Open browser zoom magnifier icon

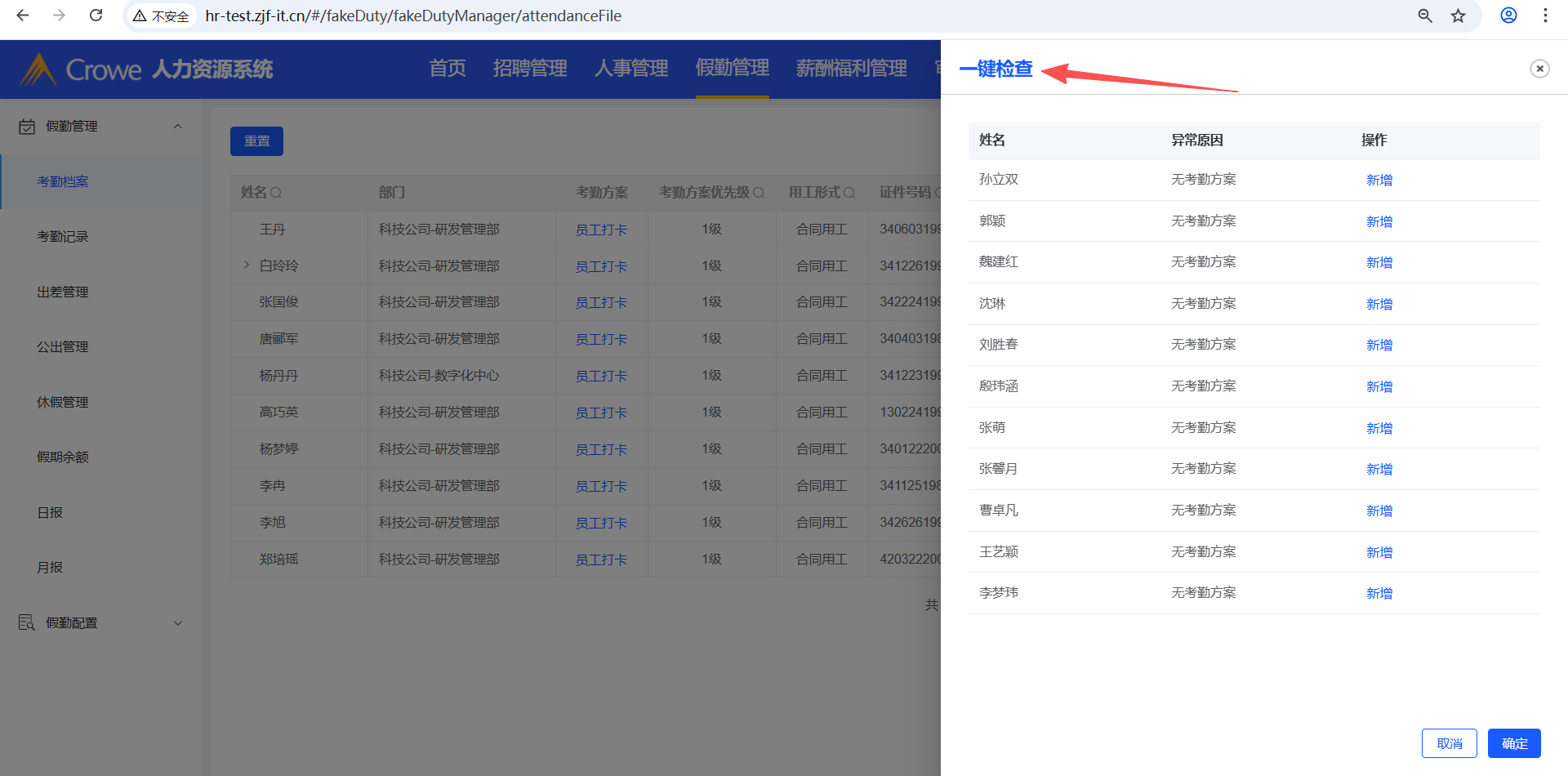point(1425,16)
